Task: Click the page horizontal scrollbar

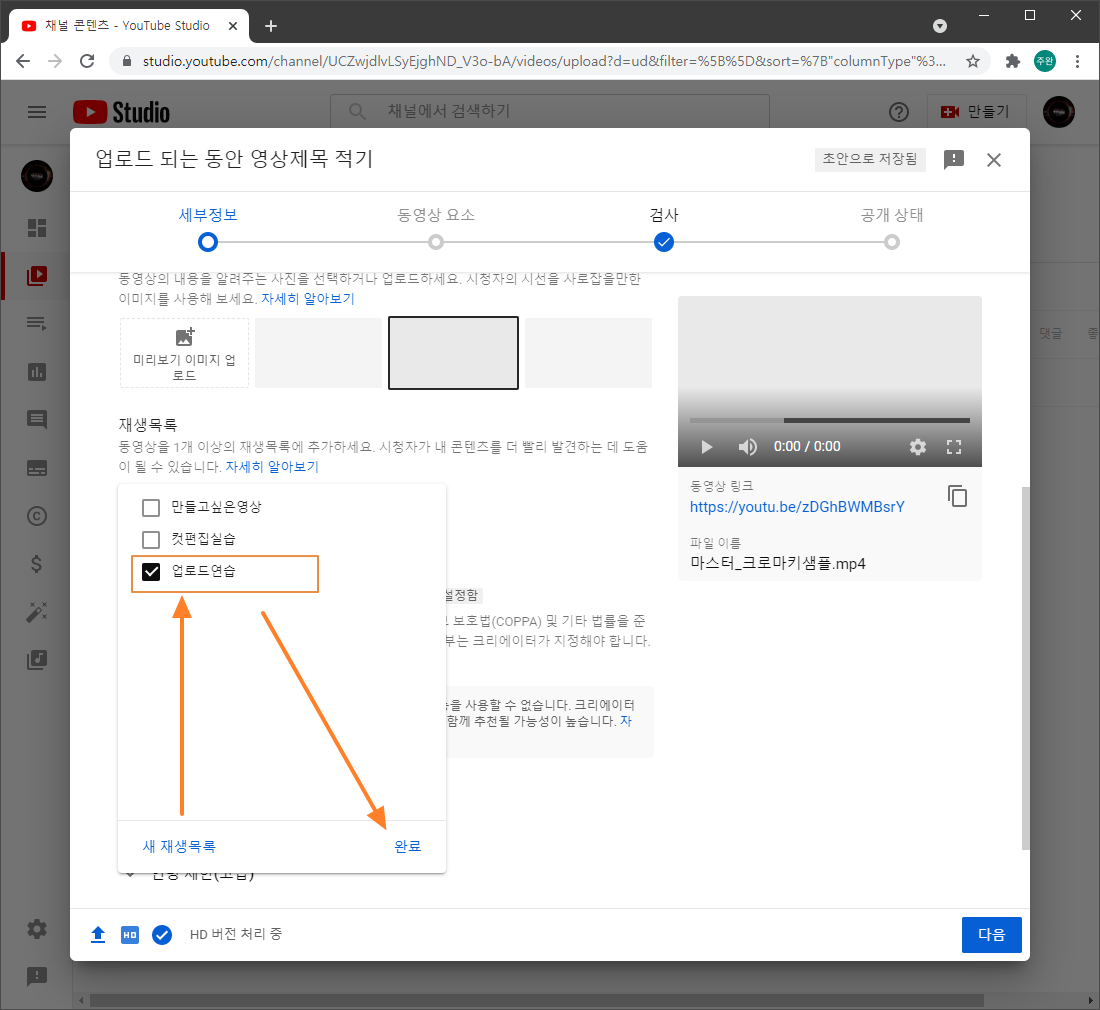Action: (537, 1000)
